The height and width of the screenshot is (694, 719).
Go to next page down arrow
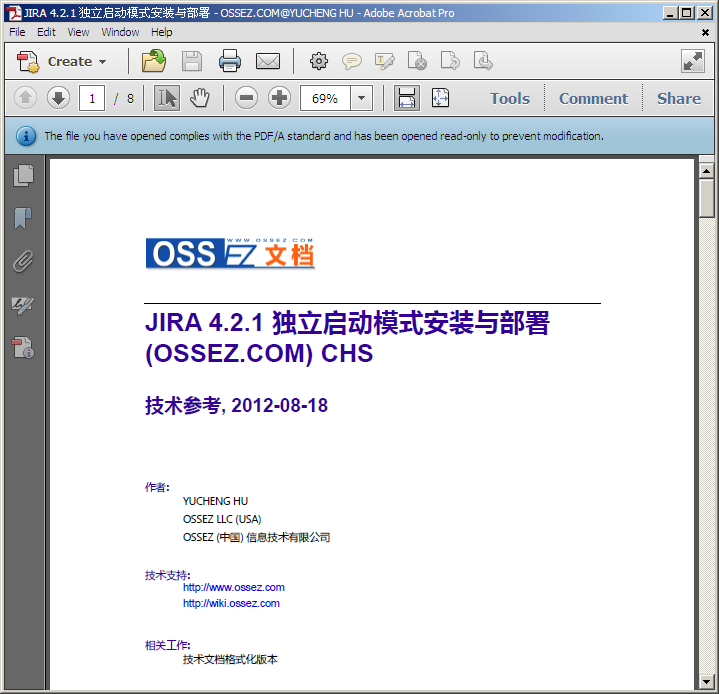[x=58, y=98]
